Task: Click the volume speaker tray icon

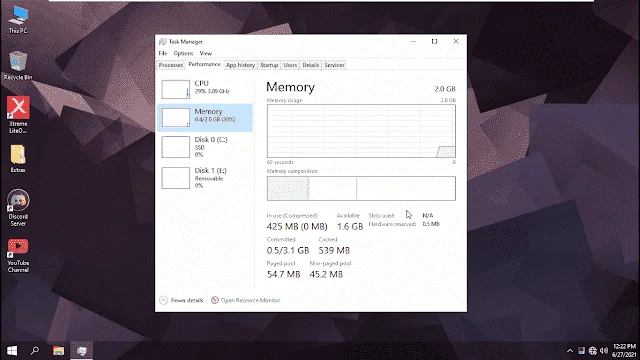Action: (x=604, y=351)
